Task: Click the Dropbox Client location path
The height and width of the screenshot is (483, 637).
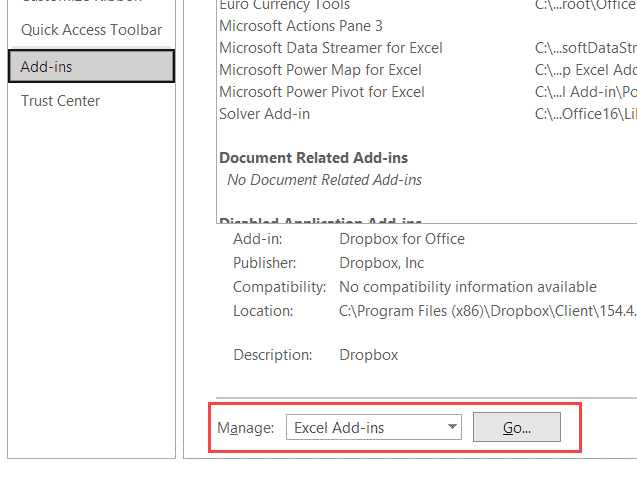Action: [487, 311]
